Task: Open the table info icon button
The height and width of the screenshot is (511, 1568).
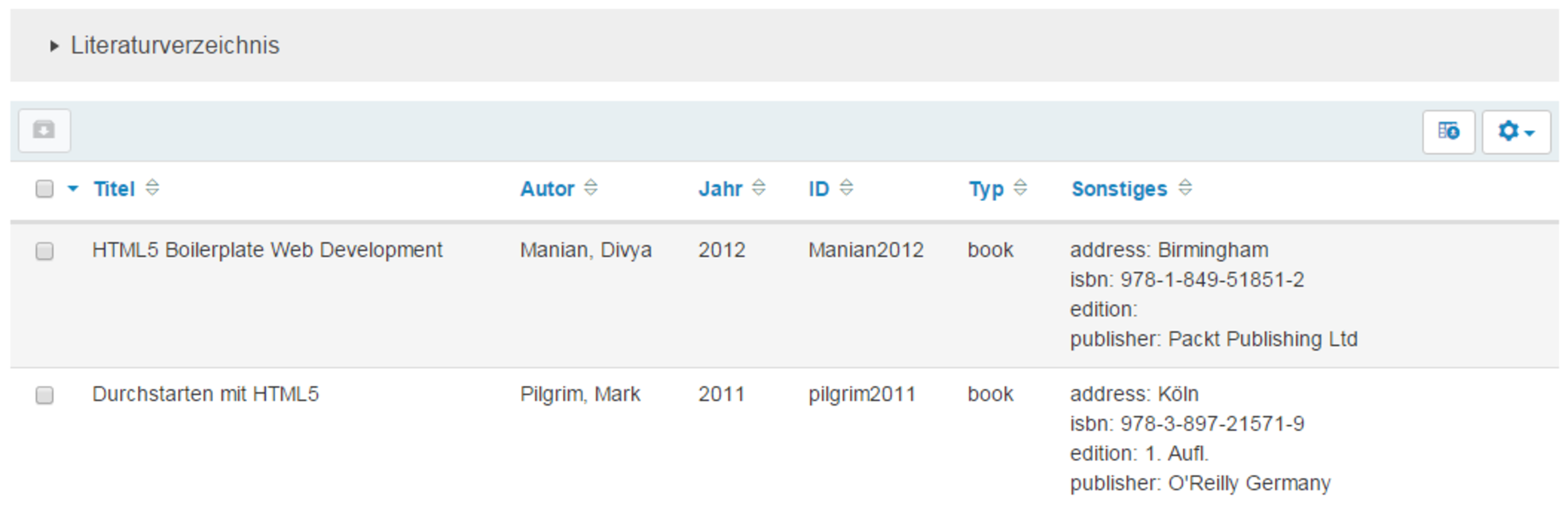Action: [1448, 132]
